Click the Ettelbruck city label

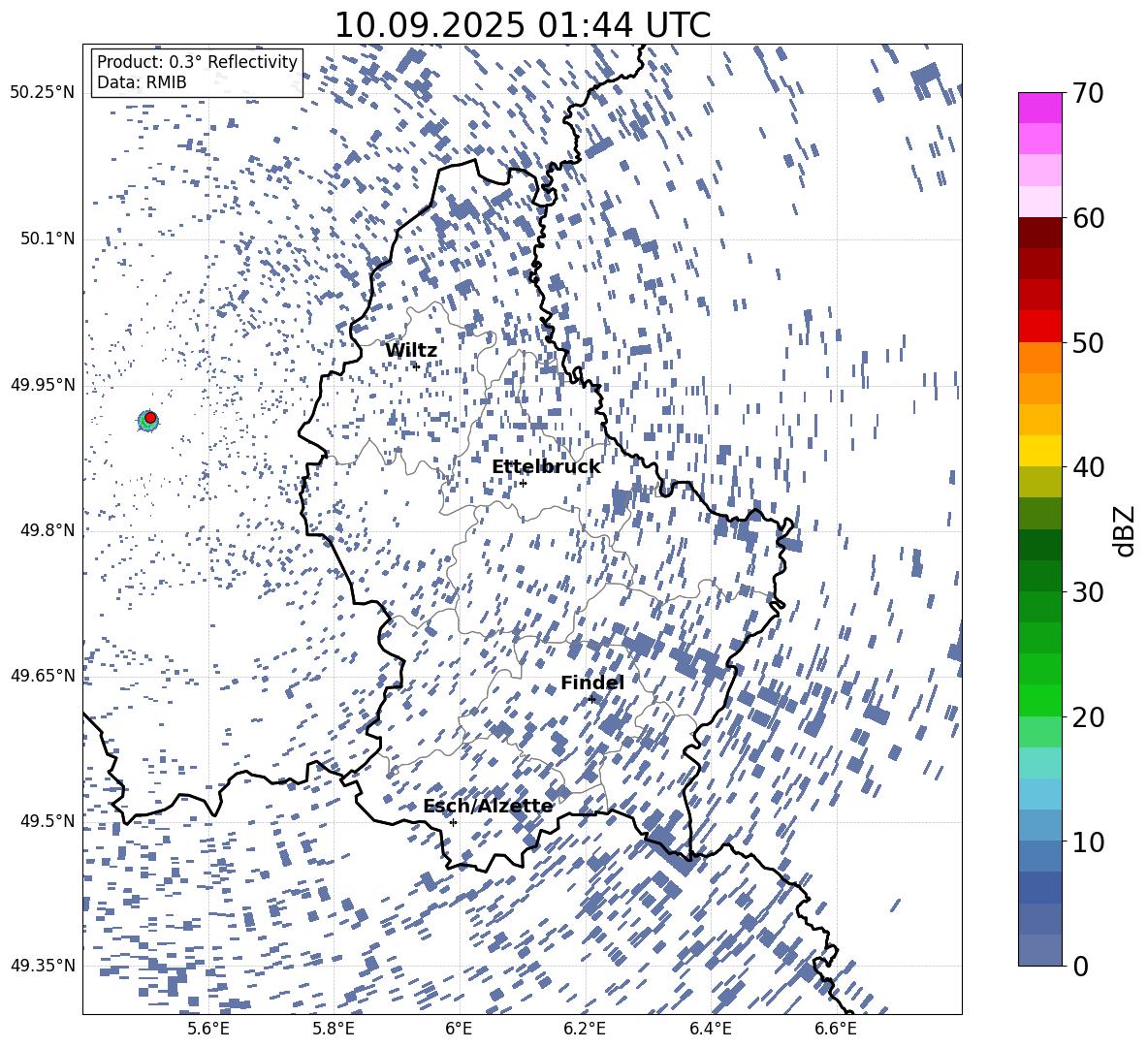point(546,467)
